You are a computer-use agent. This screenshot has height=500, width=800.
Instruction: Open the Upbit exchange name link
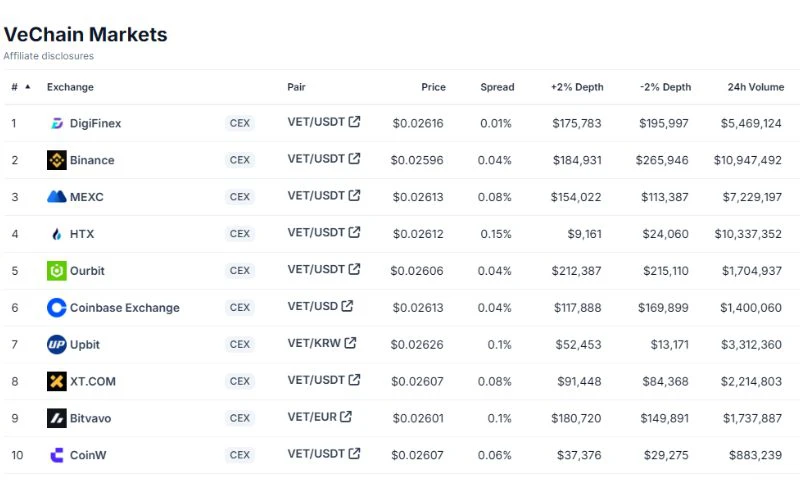(x=85, y=344)
